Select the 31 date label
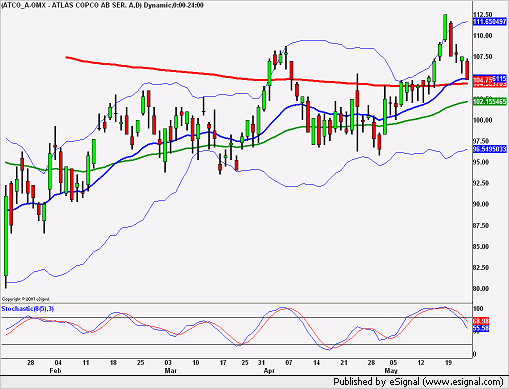Viewport: 509px width, 389px height. point(261,363)
